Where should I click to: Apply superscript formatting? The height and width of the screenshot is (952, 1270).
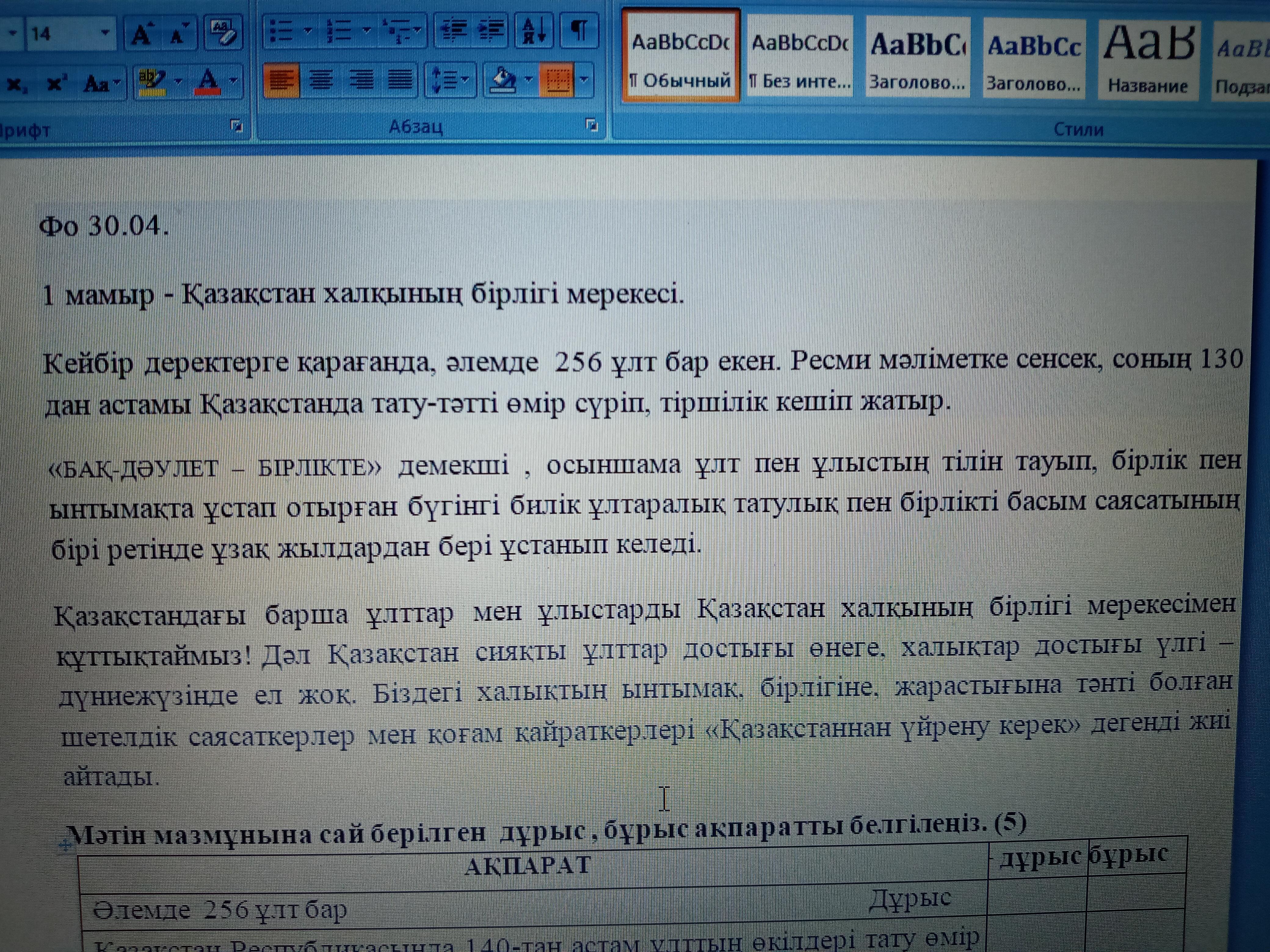(57, 84)
